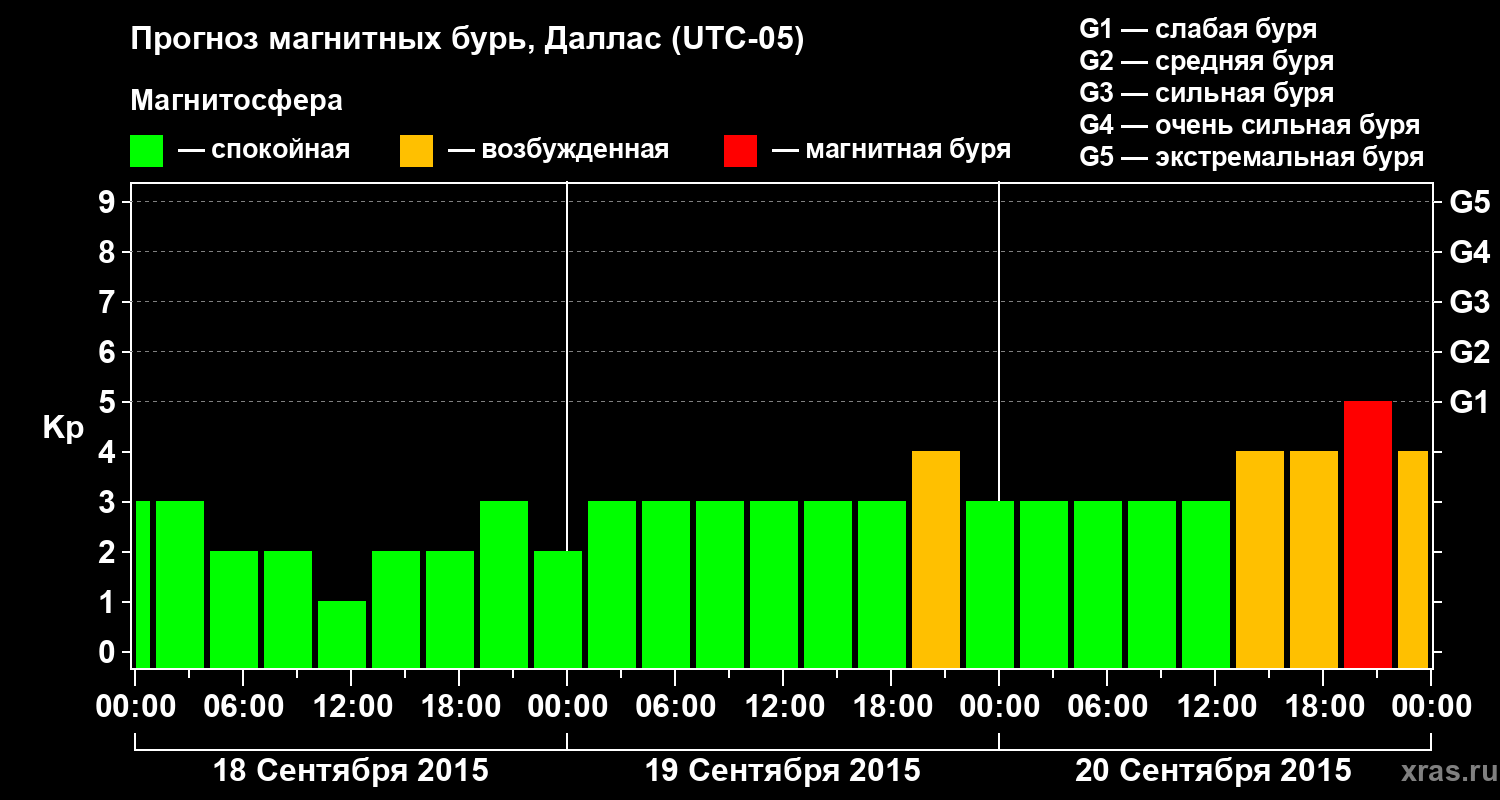
Task: Click the right-axis 'G1' level label
Action: (1470, 402)
